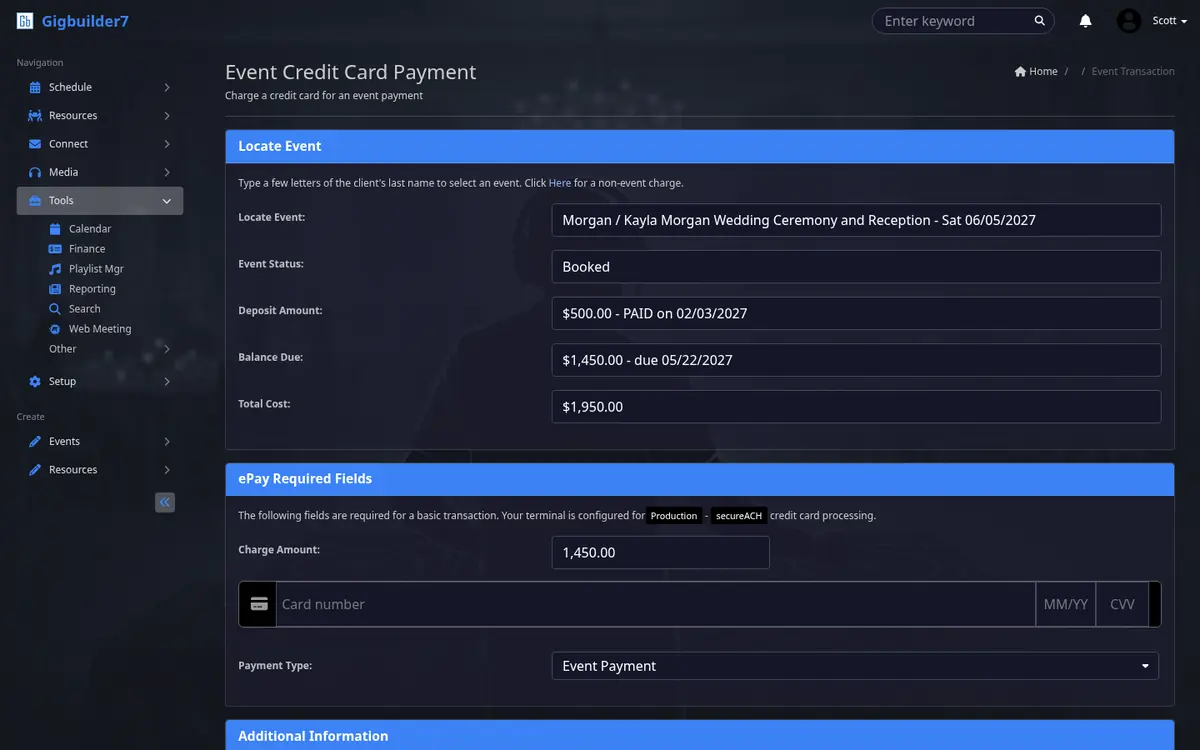Click the Gigbuilder7 brand name link
This screenshot has width=1200, height=750.
pyautogui.click(x=85, y=21)
